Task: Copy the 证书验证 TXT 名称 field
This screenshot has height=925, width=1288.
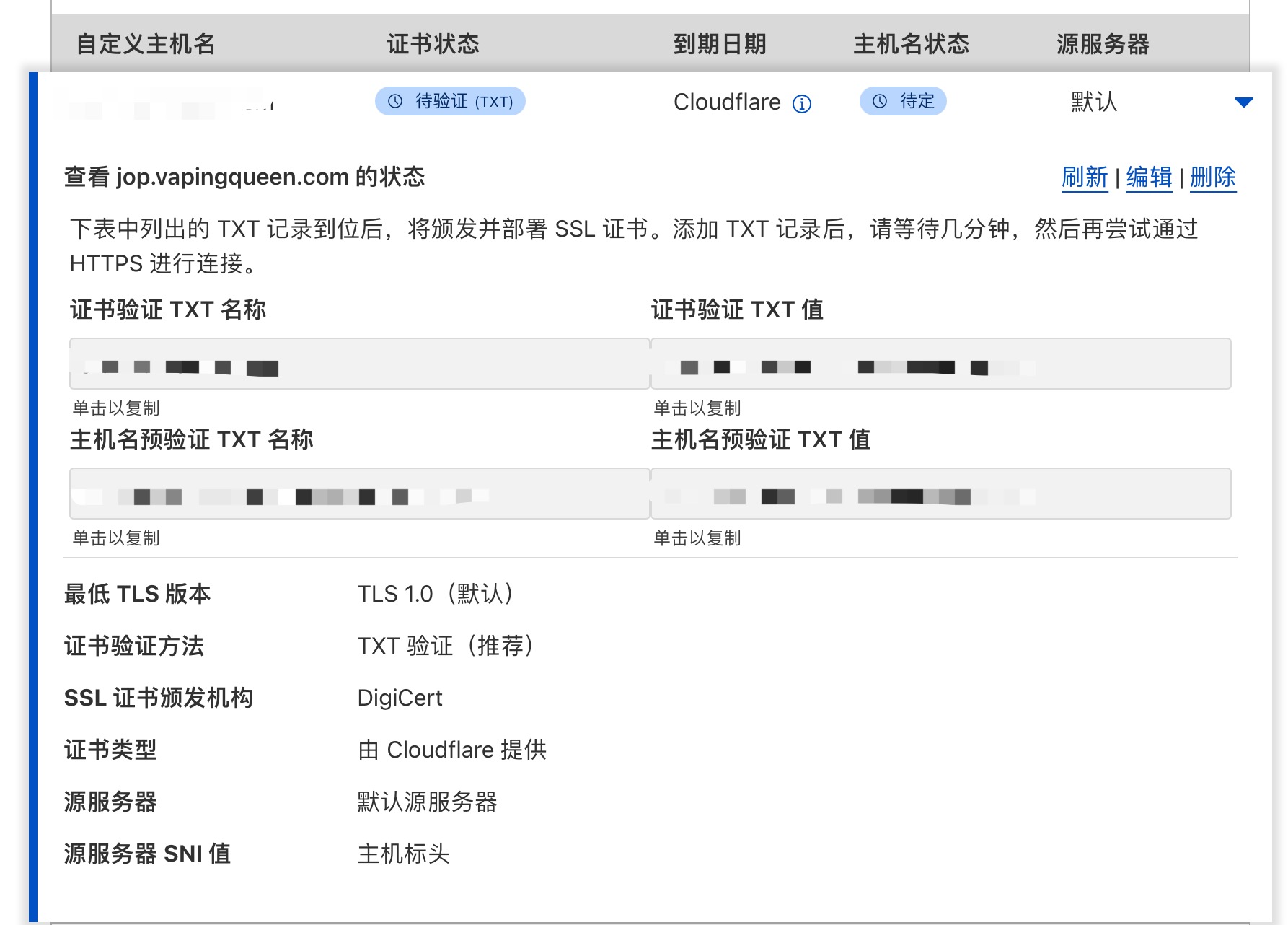Action: click(x=358, y=364)
